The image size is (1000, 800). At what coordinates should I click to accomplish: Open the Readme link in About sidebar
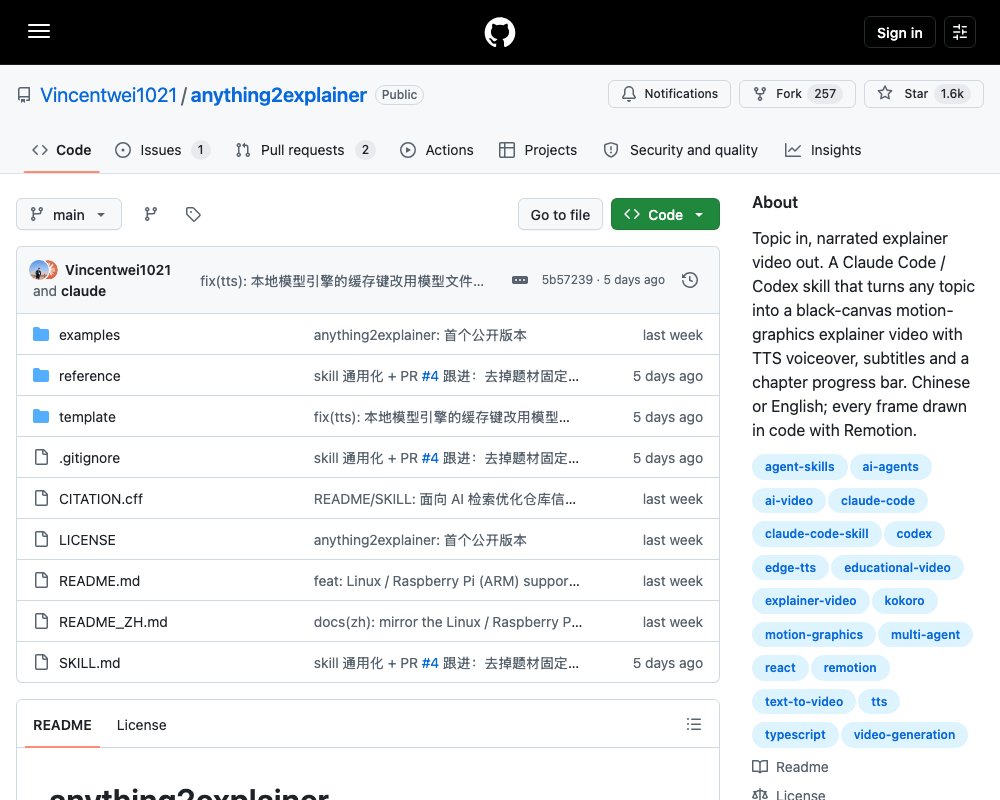point(790,767)
